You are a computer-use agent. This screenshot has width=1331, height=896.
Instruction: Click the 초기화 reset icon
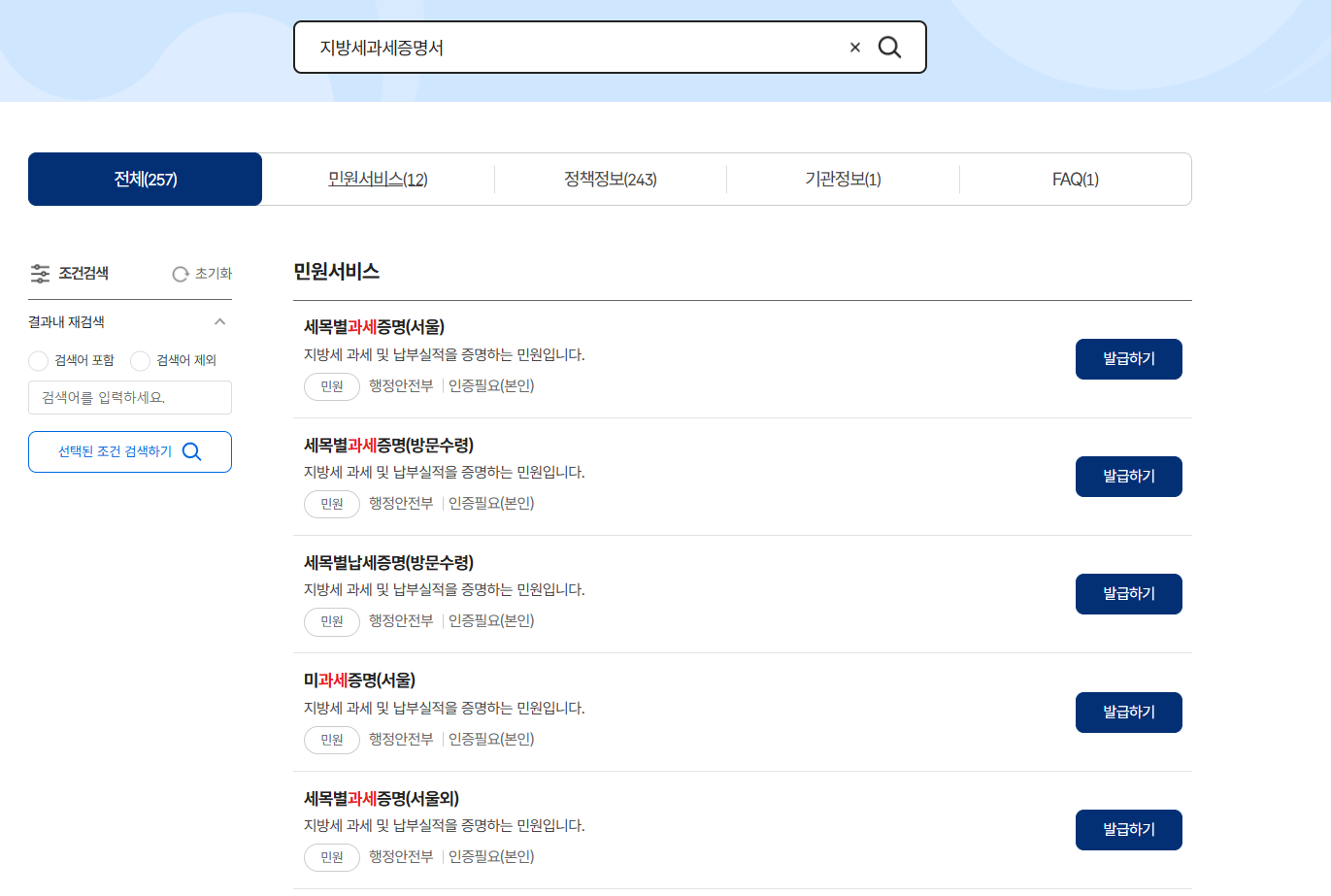coord(180,274)
